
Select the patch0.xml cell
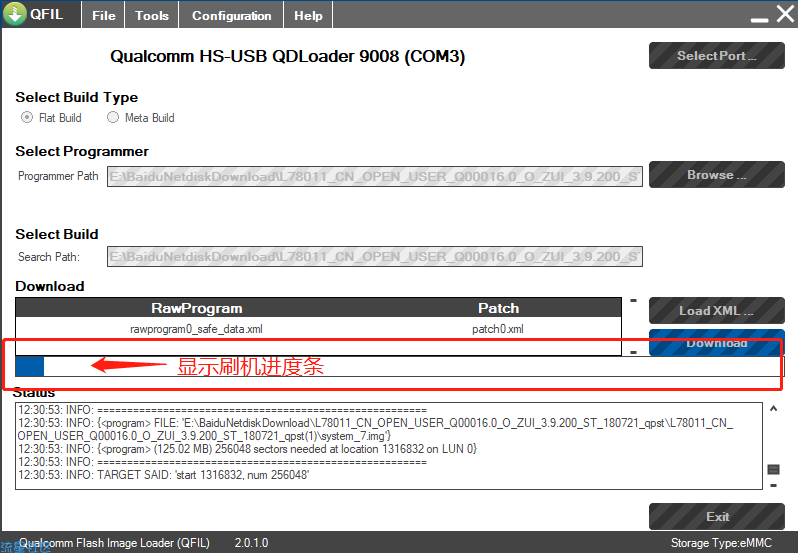498,329
